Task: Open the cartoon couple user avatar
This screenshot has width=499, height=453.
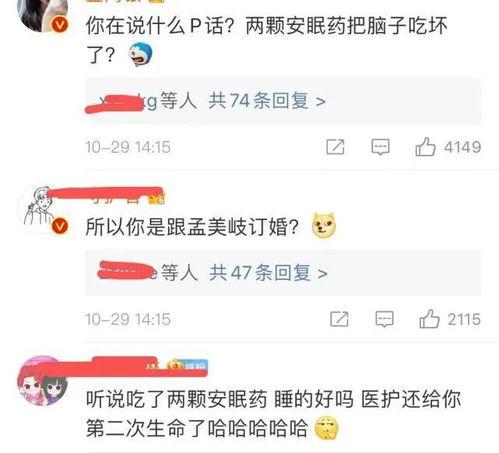Action: (x=43, y=380)
